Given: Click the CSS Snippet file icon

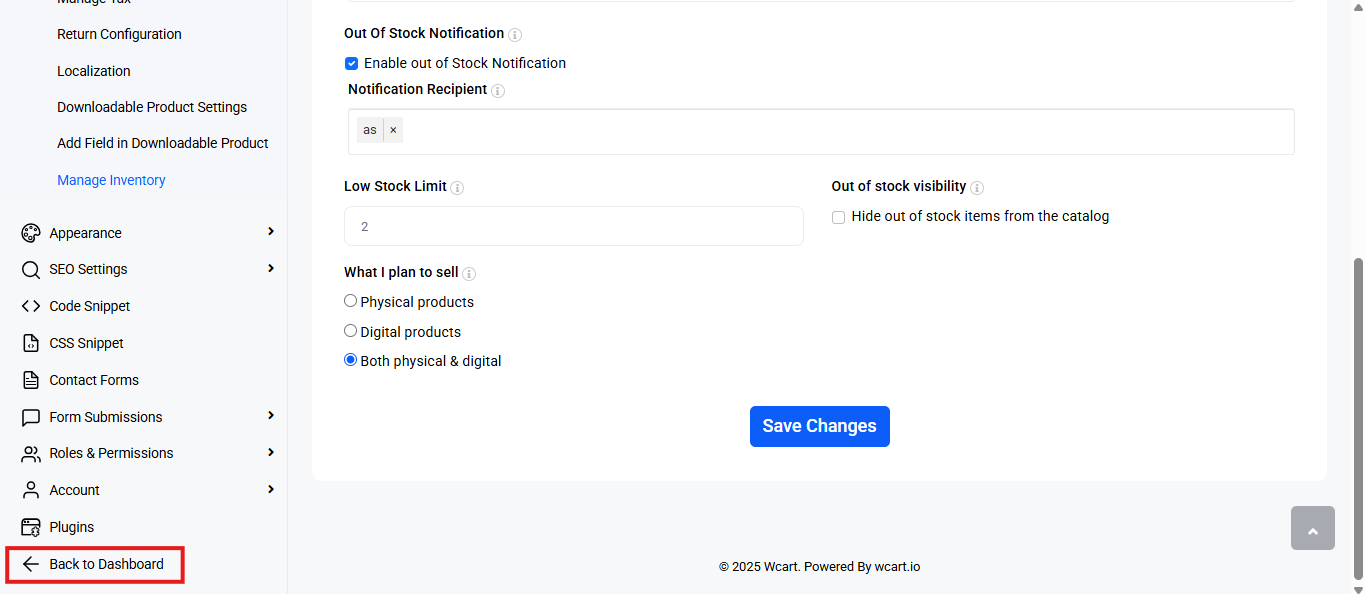Looking at the screenshot, I should click(31, 343).
